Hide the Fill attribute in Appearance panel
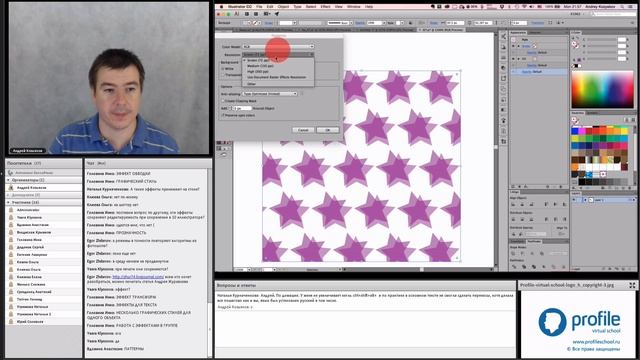 click(513, 59)
